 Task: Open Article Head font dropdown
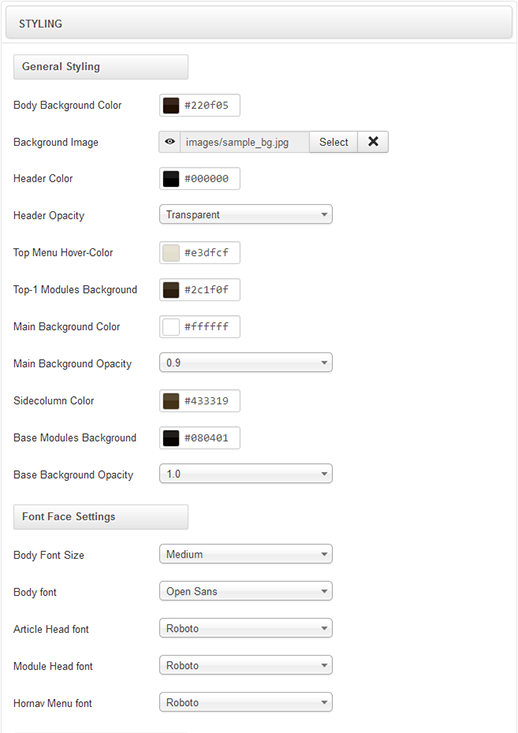tap(246, 628)
